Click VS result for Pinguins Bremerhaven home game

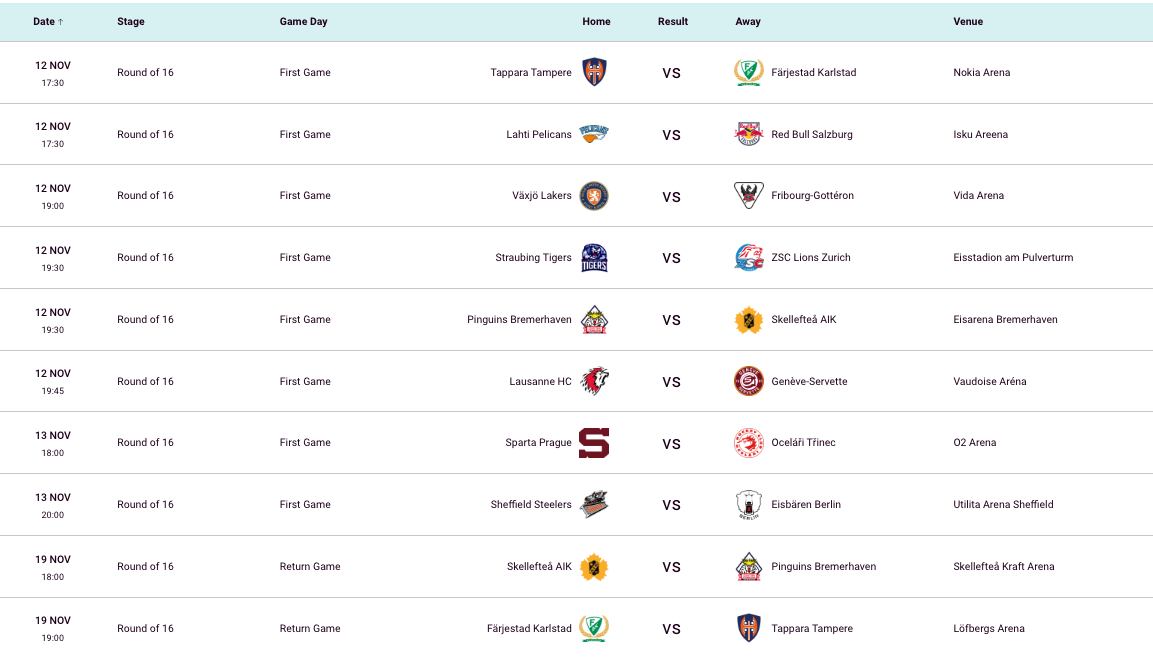tap(671, 320)
